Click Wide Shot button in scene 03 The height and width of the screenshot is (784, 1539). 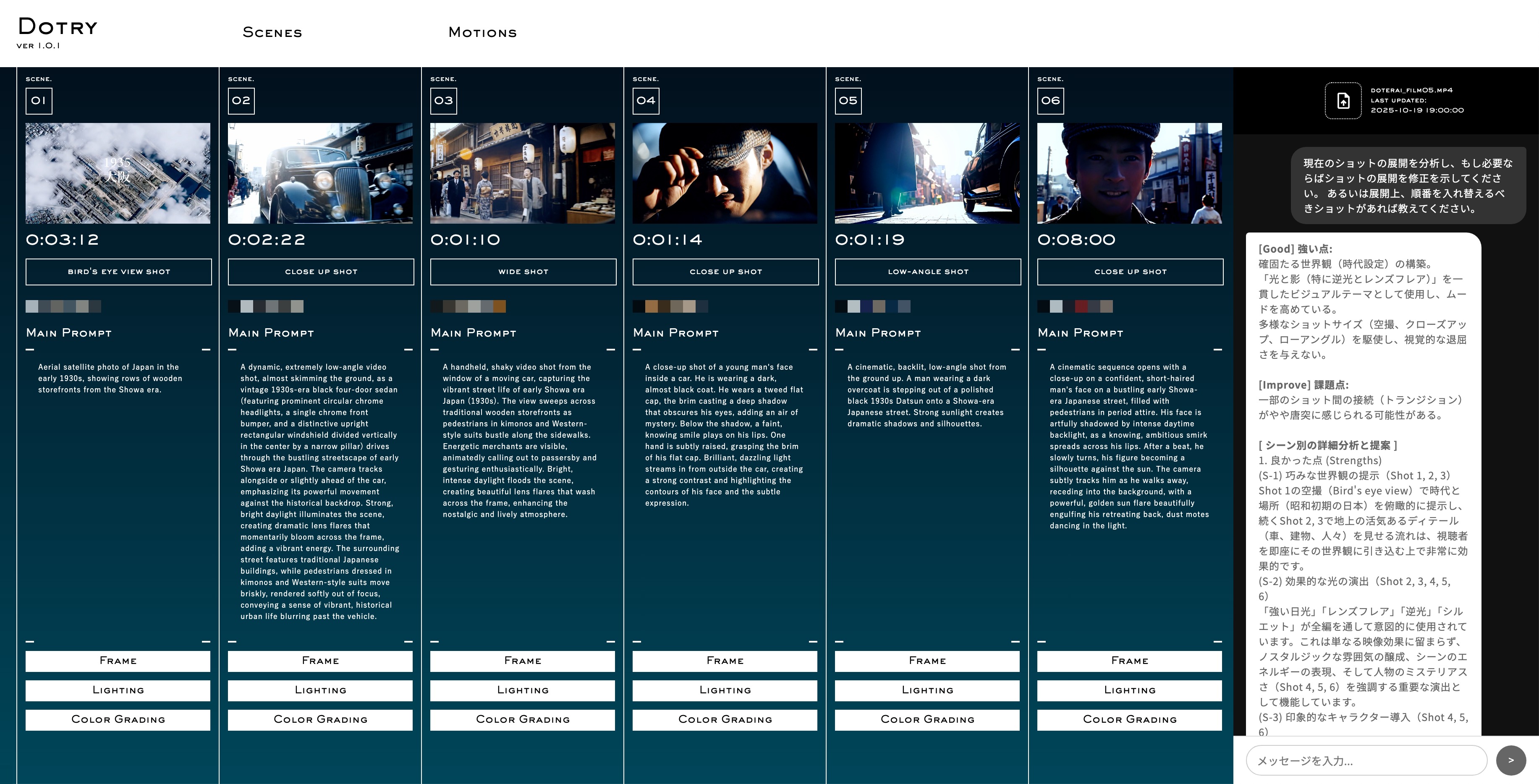pos(523,272)
